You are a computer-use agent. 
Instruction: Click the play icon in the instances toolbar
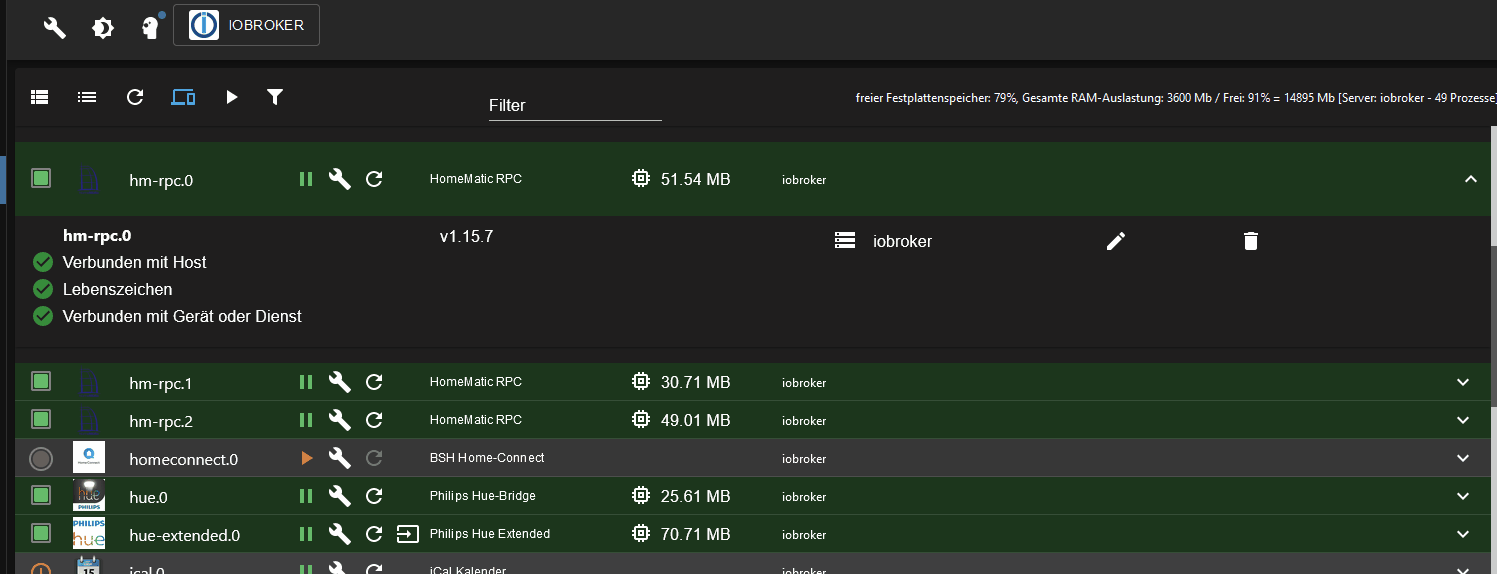(232, 97)
